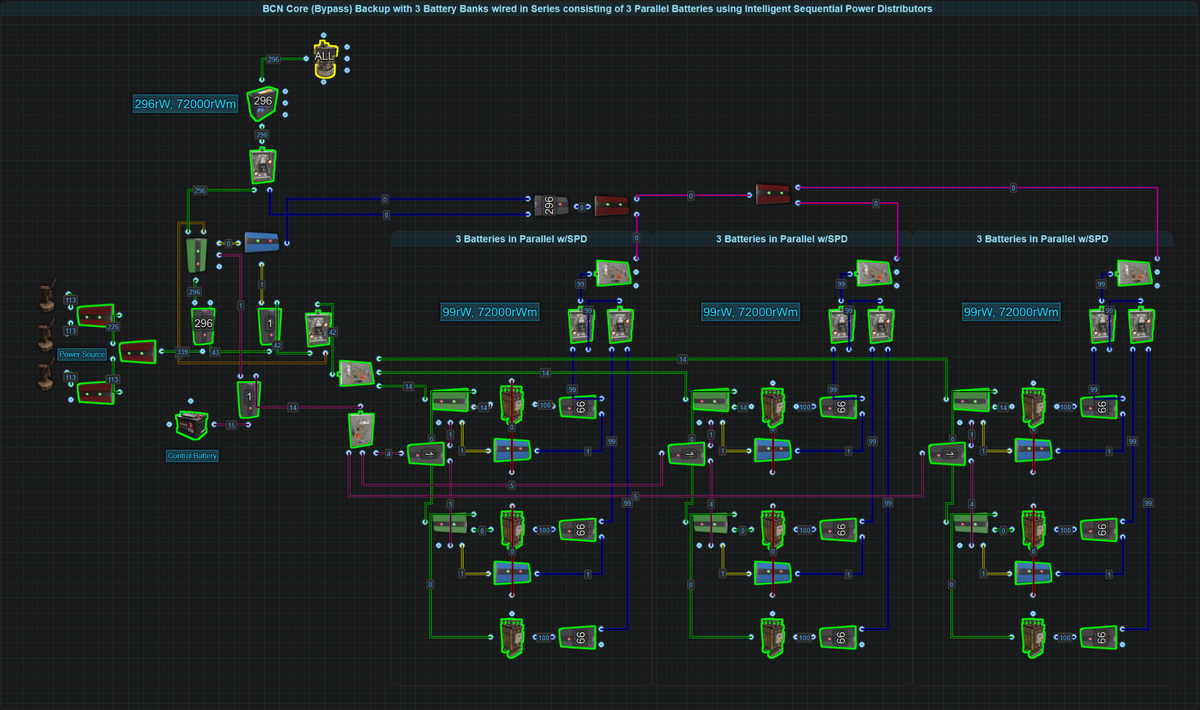Click the upper red root combiner near turbines
1200x710 pixels.
(x=96, y=317)
